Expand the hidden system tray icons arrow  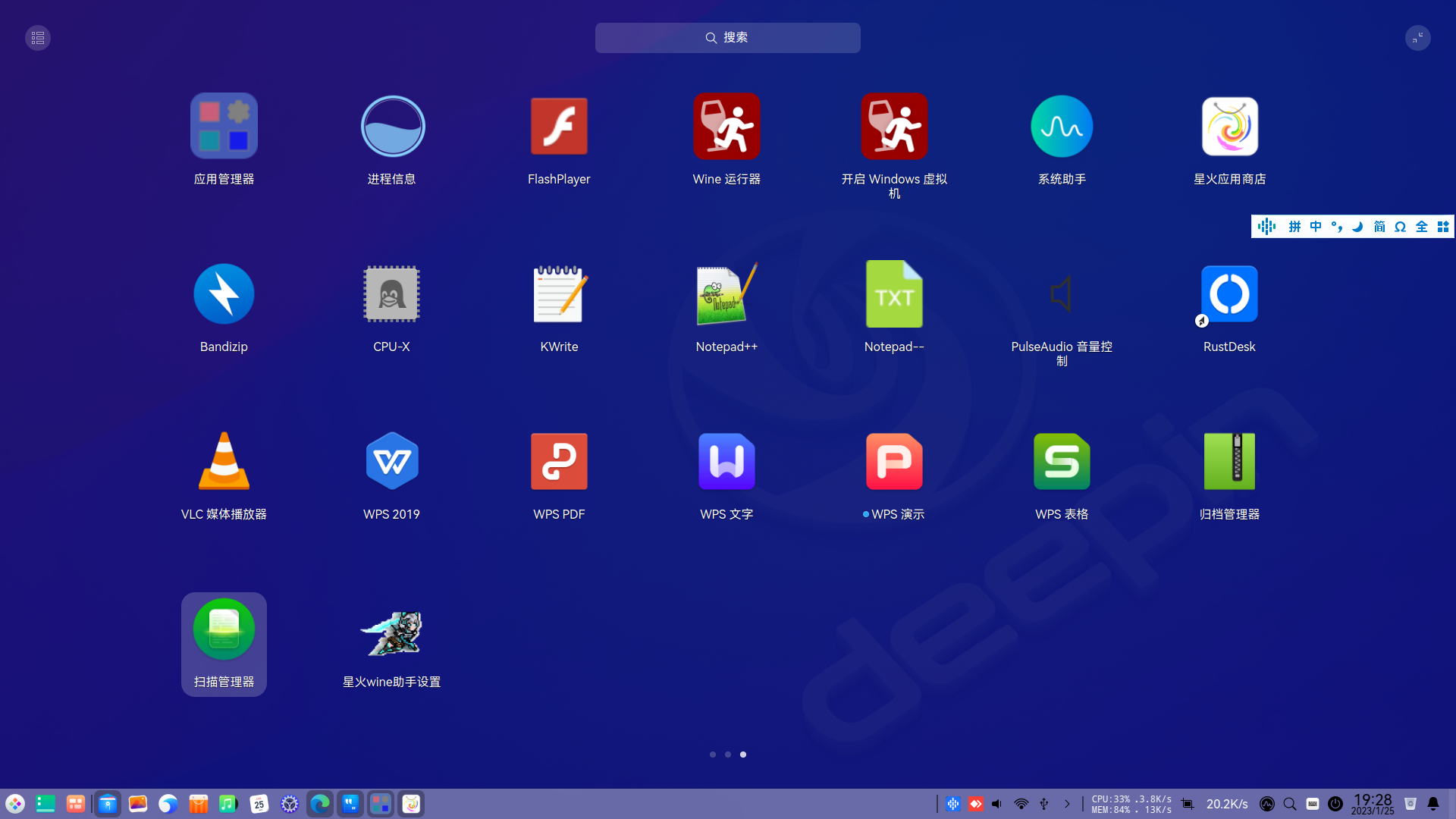1067,803
